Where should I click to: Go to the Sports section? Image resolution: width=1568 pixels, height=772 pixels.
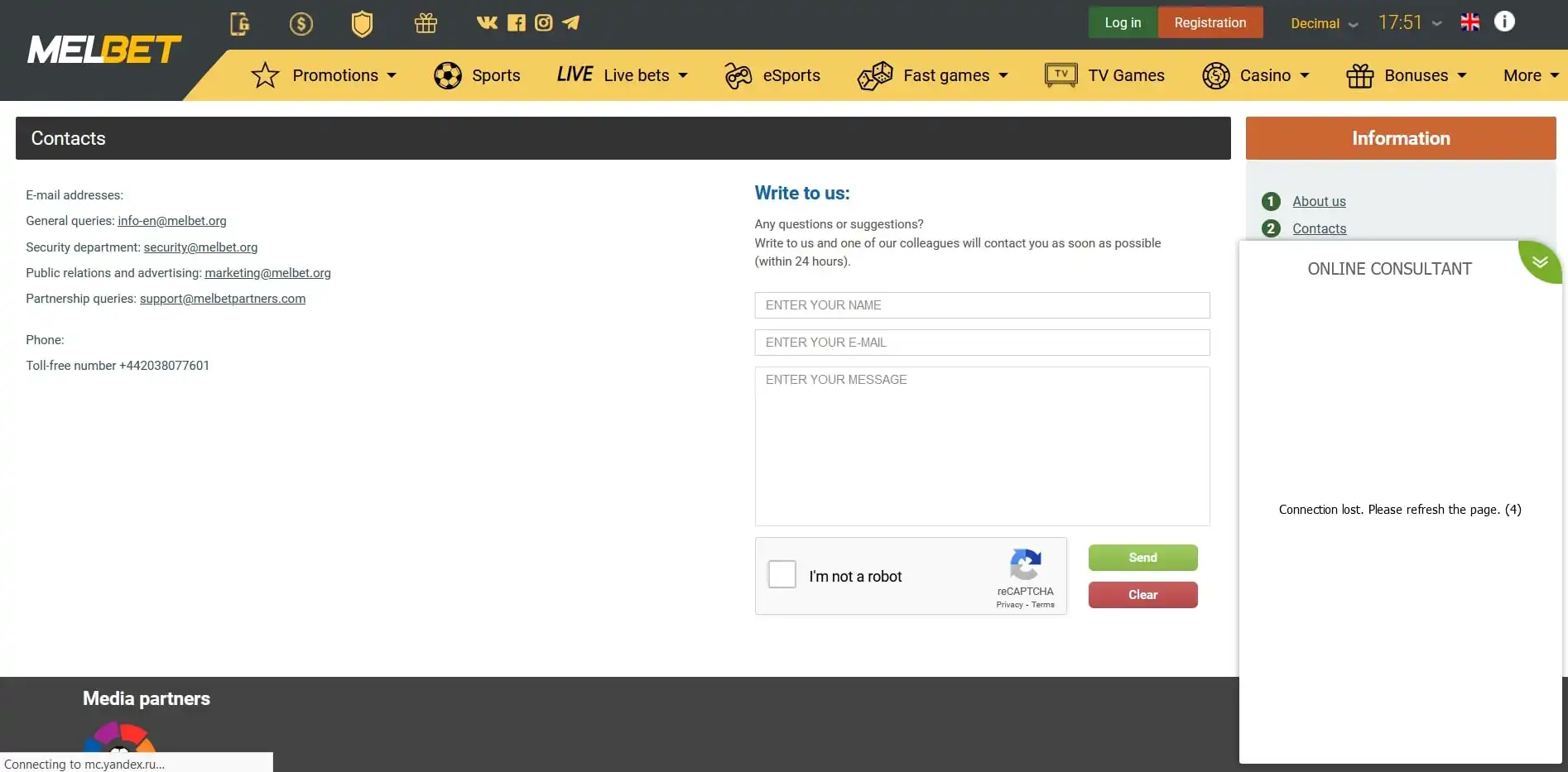point(477,75)
